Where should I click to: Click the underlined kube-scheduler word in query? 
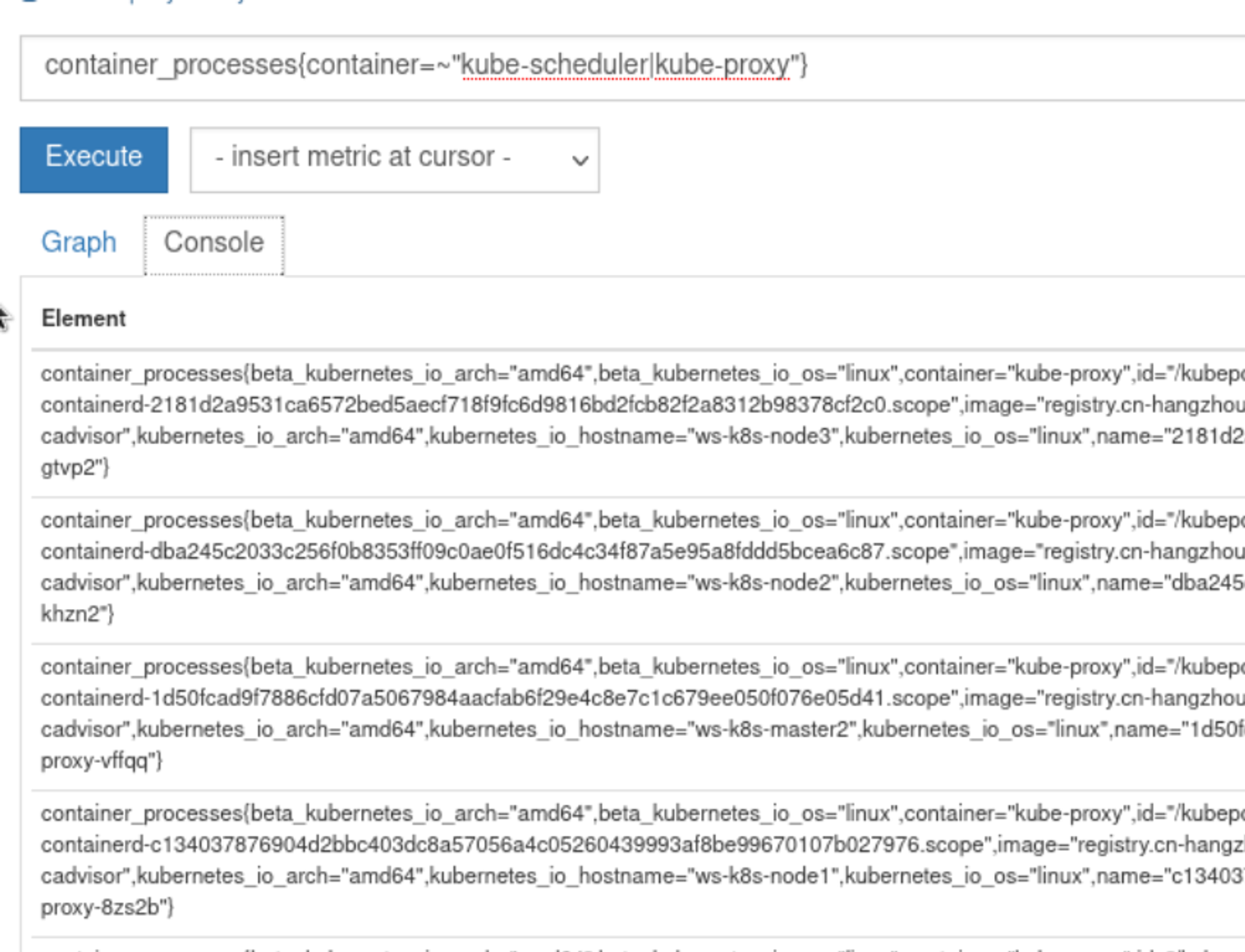[555, 65]
